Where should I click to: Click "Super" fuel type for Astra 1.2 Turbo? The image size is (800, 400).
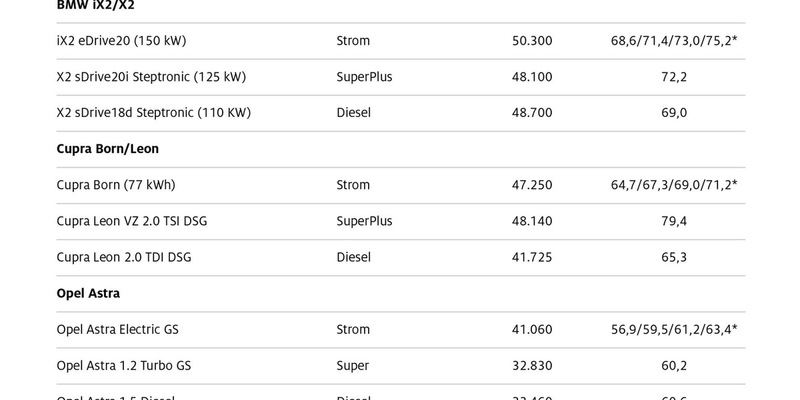click(353, 365)
